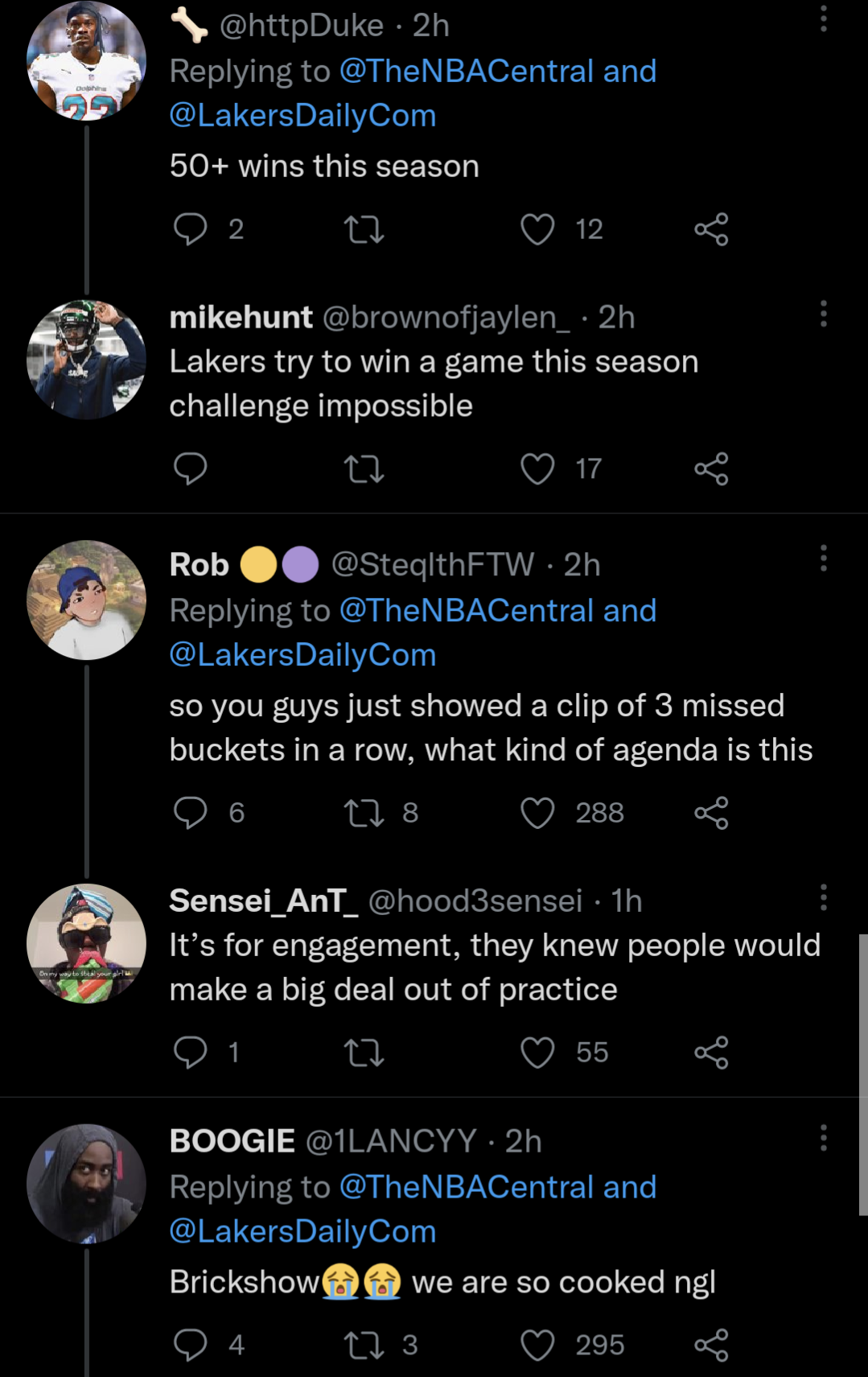
Task: Open more options for BOOGIE's tweet
Action: coord(823,1138)
